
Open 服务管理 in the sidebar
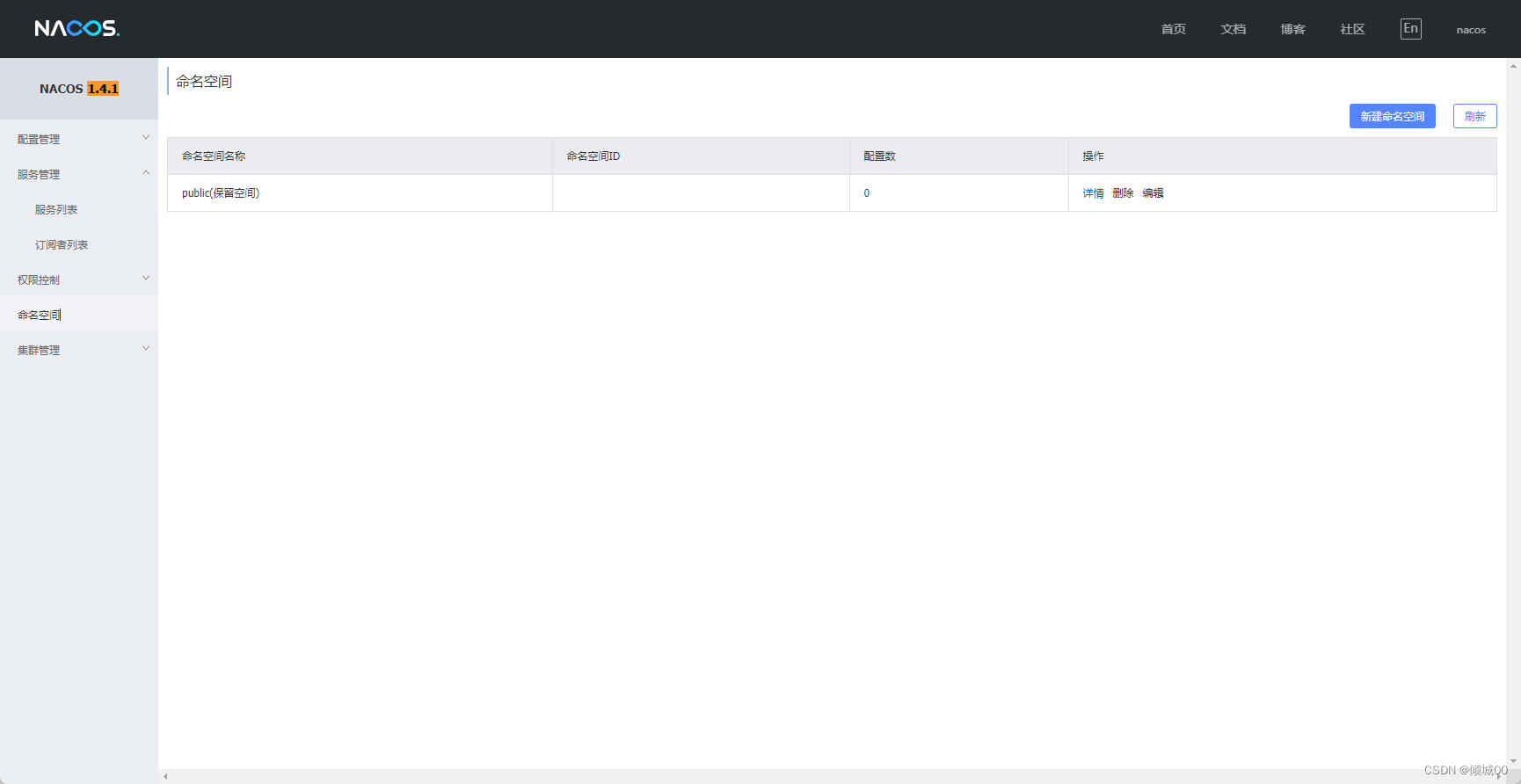point(39,174)
